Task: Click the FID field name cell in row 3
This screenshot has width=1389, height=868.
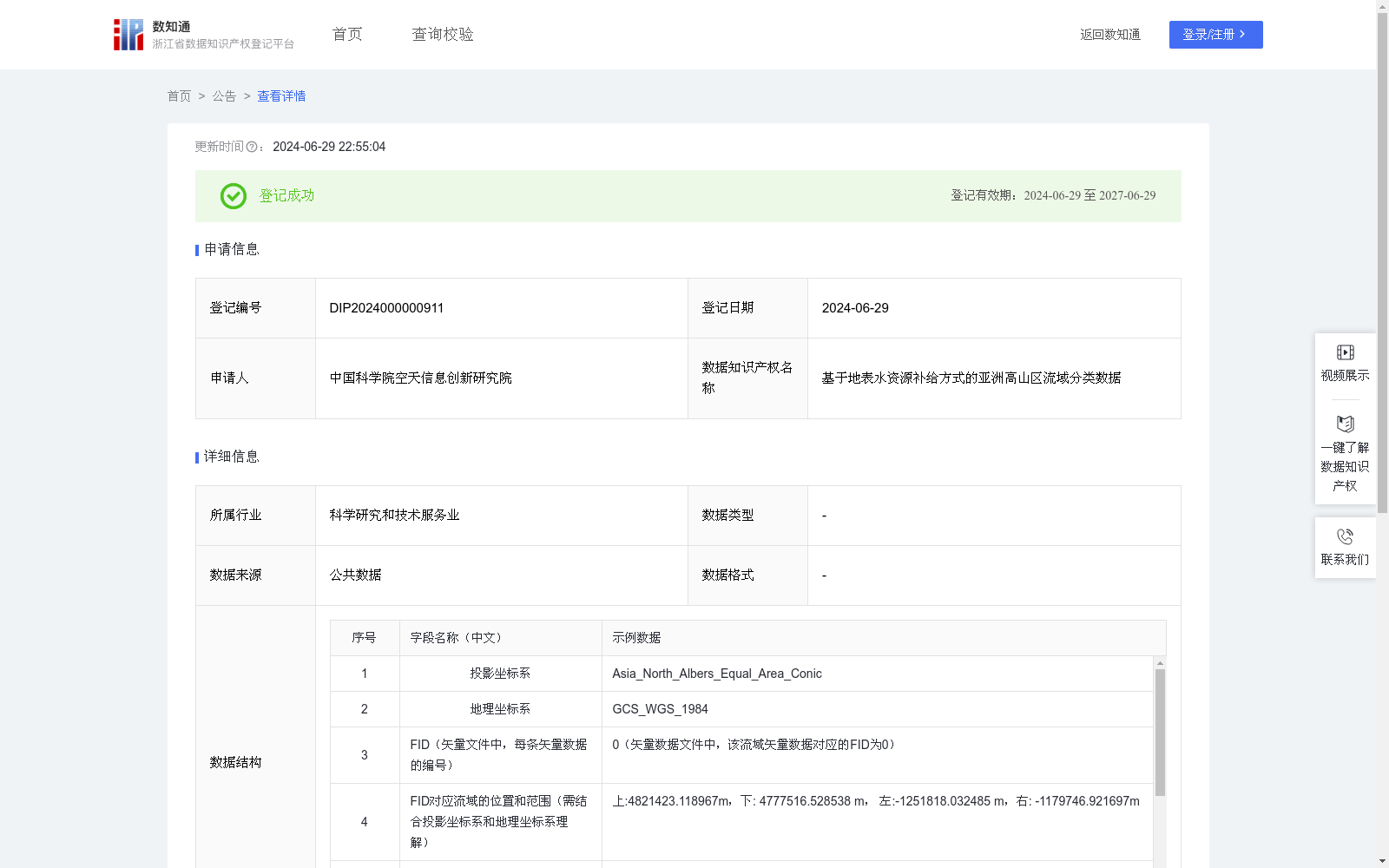Action: [x=500, y=755]
